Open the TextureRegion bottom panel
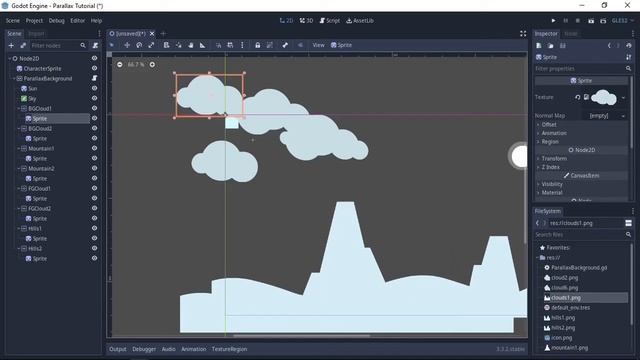Screen dimensions: 640x360 pos(229,349)
